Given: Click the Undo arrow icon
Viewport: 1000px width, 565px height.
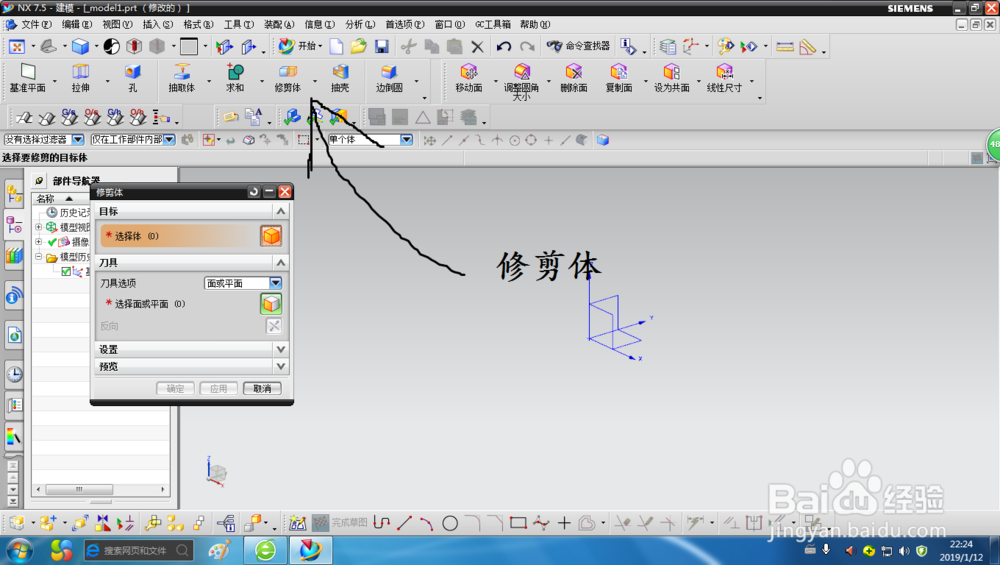Looking at the screenshot, I should 504,47.
